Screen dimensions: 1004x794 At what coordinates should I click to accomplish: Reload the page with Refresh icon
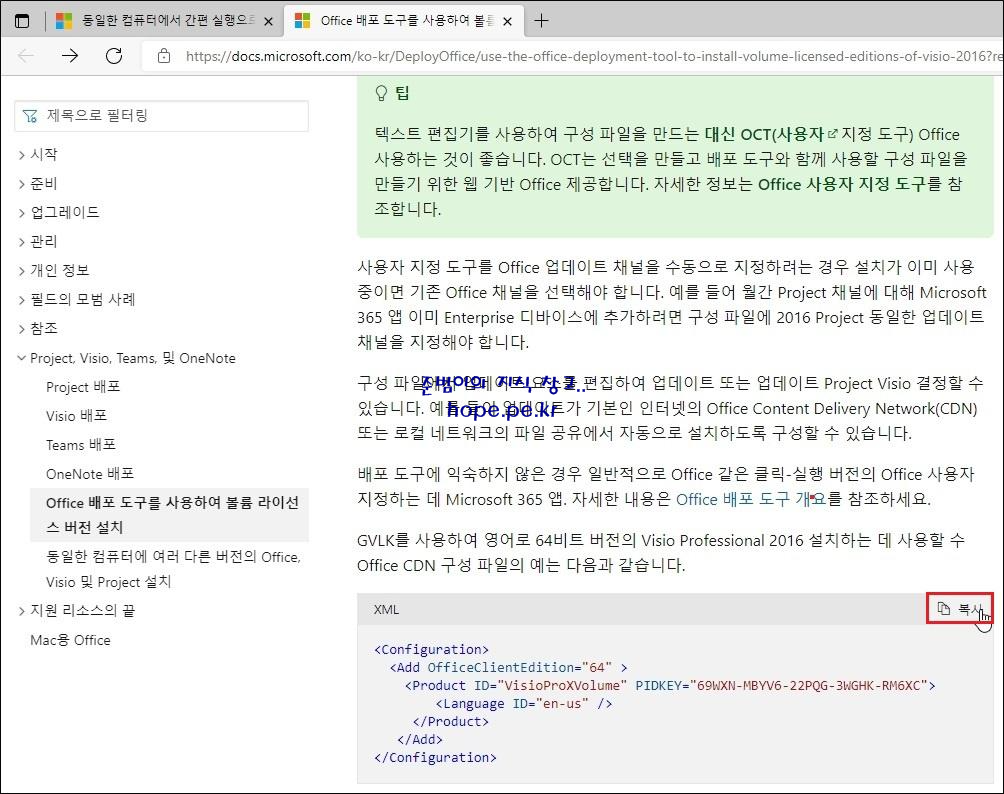click(114, 56)
